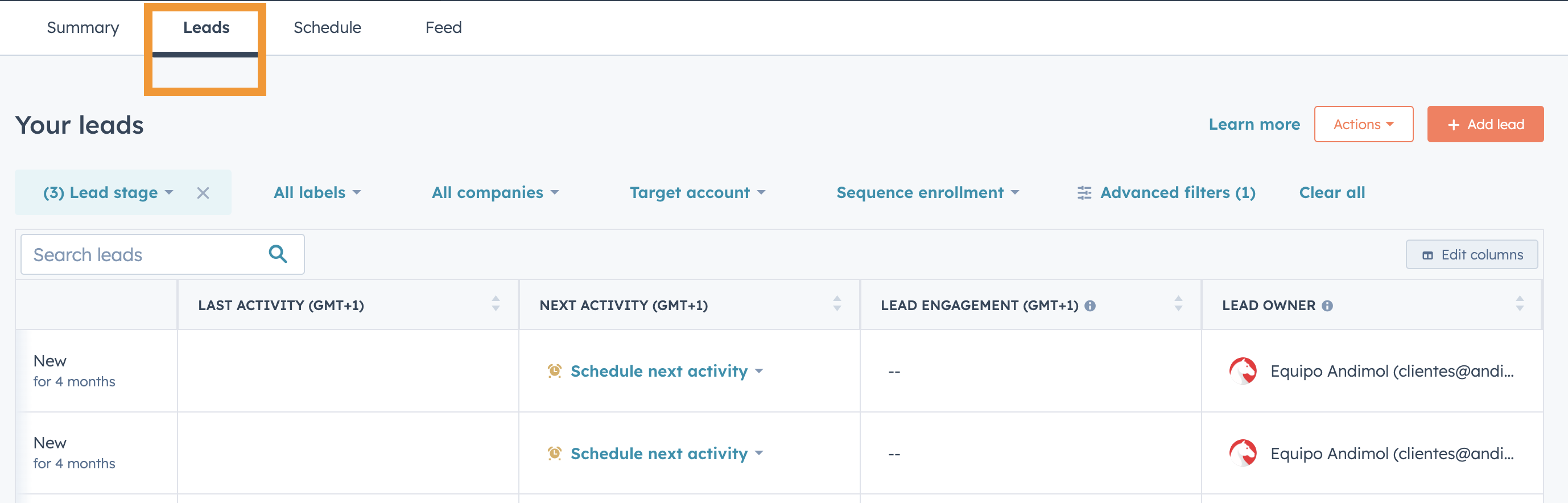Open the Feed tab
The image size is (1568, 503).
pyautogui.click(x=444, y=27)
